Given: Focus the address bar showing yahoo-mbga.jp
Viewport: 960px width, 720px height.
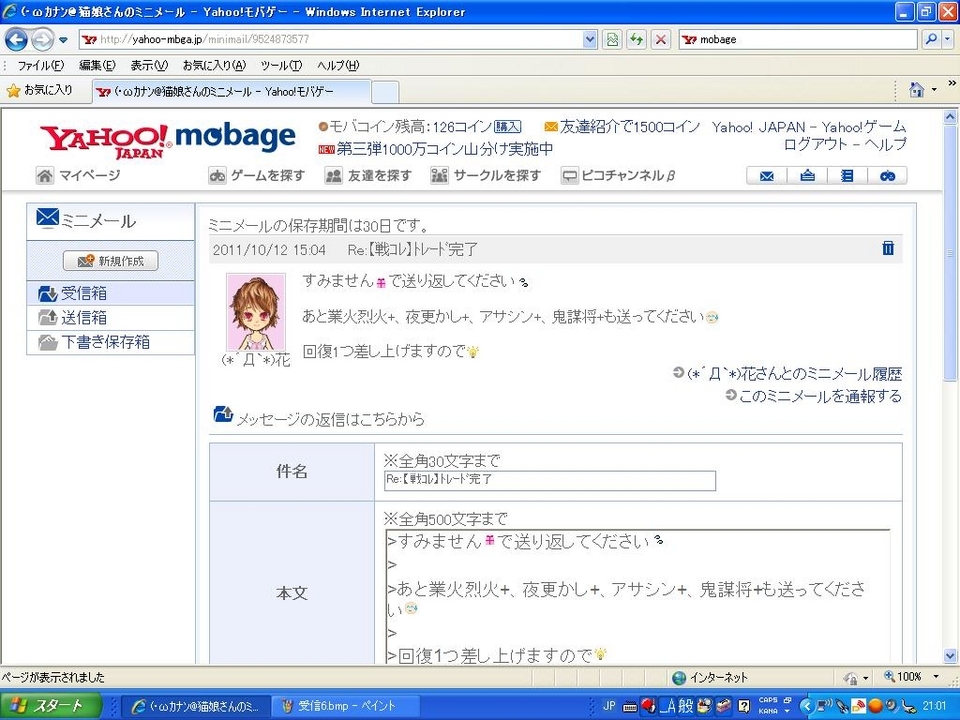Looking at the screenshot, I should coord(331,40).
